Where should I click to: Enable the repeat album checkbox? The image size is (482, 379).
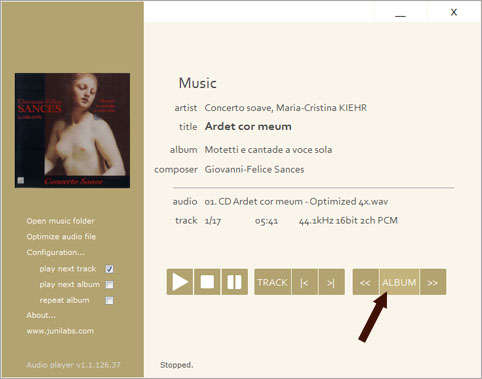click(109, 300)
